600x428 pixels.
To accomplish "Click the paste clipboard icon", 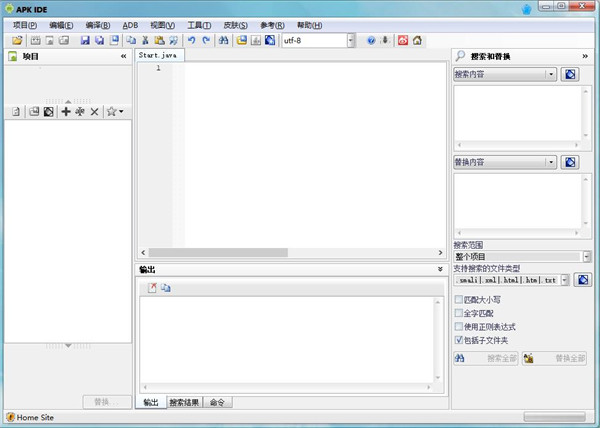I will 159,40.
